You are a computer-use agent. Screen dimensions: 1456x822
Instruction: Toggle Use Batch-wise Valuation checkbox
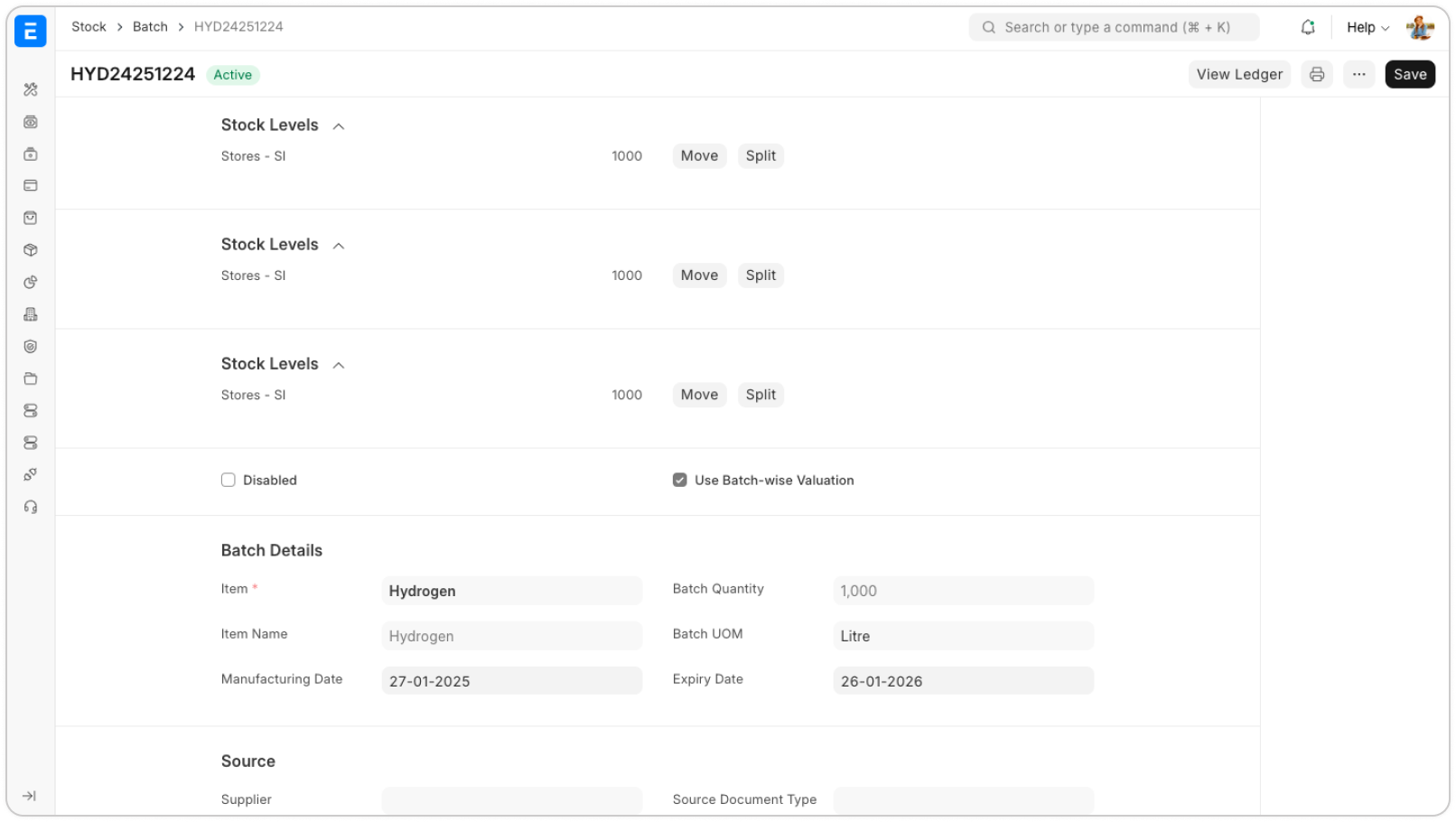(x=680, y=481)
